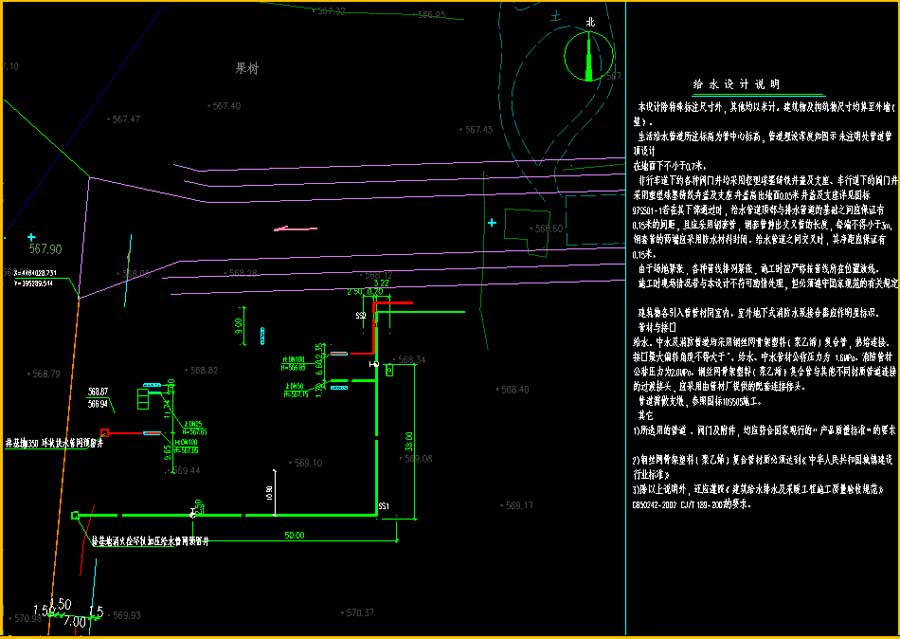Click the 567.90 green elevation label

tap(46, 249)
